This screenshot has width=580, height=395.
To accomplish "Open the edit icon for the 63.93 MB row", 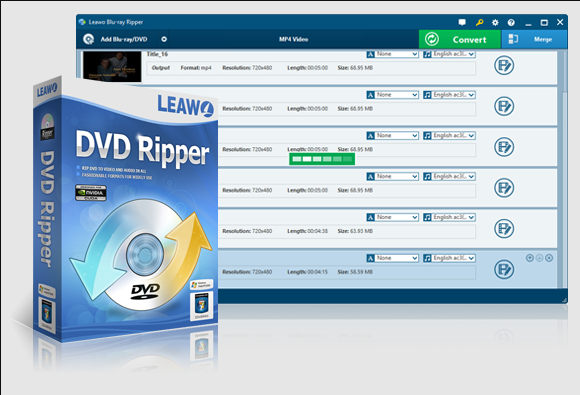I will point(504,229).
